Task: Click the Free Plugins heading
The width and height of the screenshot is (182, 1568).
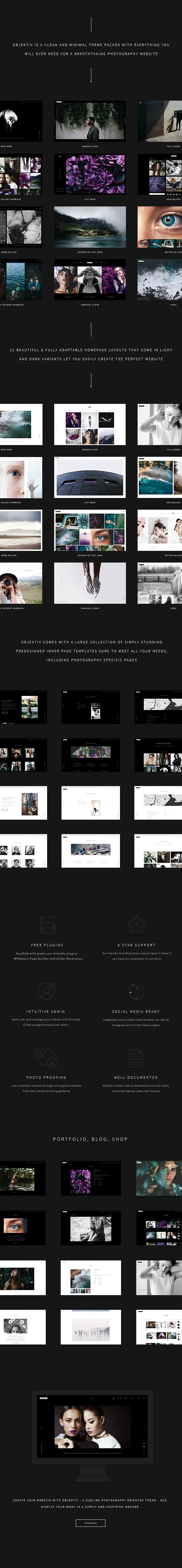Action: [47, 945]
